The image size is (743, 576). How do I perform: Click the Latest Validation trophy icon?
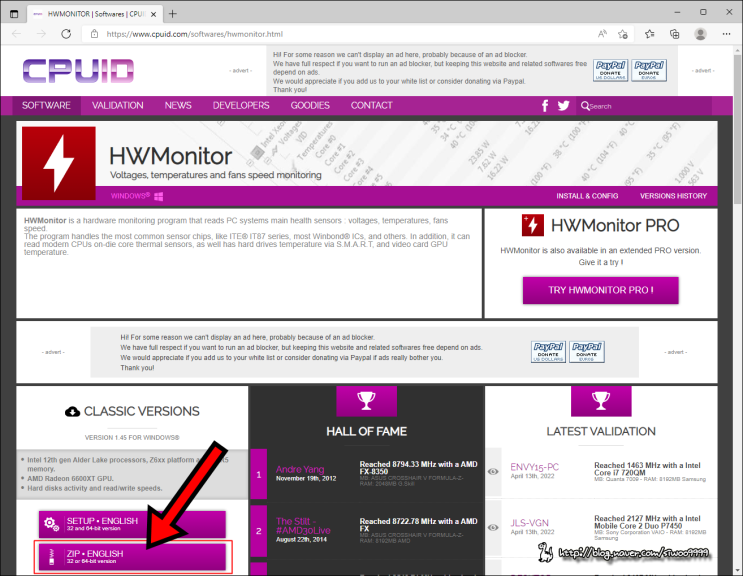(x=601, y=401)
